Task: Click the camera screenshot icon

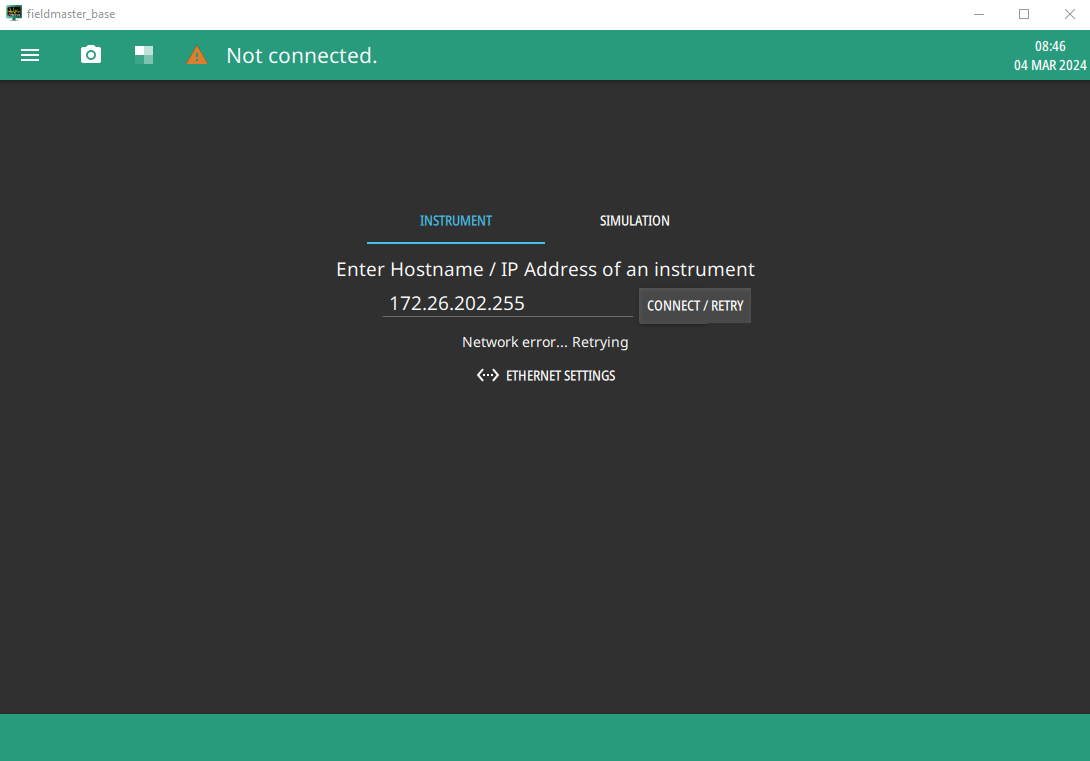Action: (91, 55)
